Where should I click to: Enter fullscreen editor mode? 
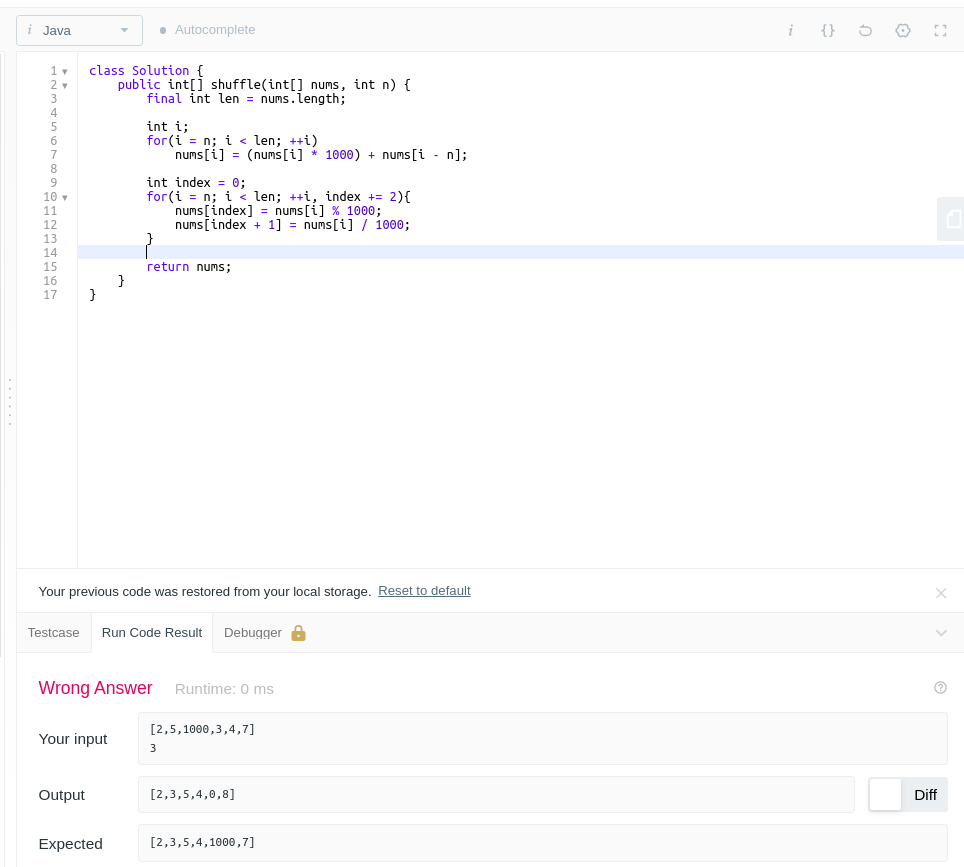(x=940, y=30)
